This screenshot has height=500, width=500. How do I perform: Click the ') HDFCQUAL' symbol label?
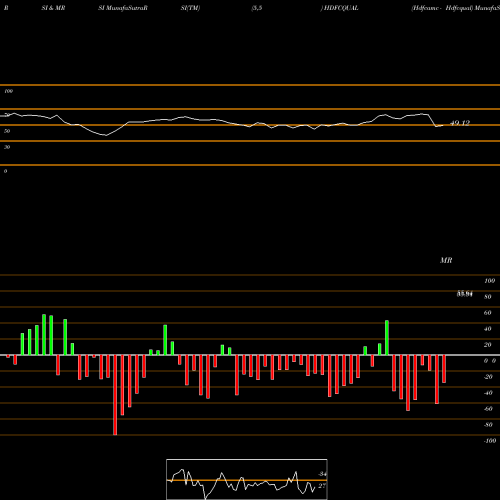click(339, 8)
